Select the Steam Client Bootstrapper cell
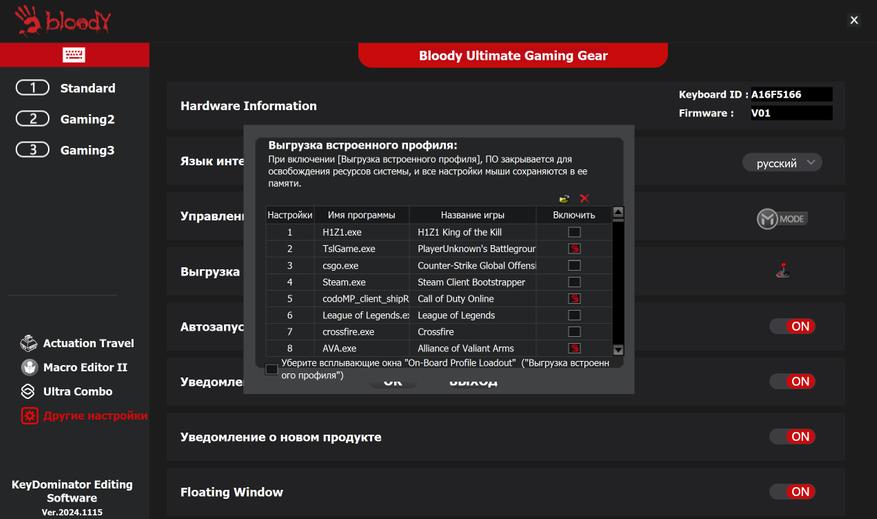 [473, 282]
